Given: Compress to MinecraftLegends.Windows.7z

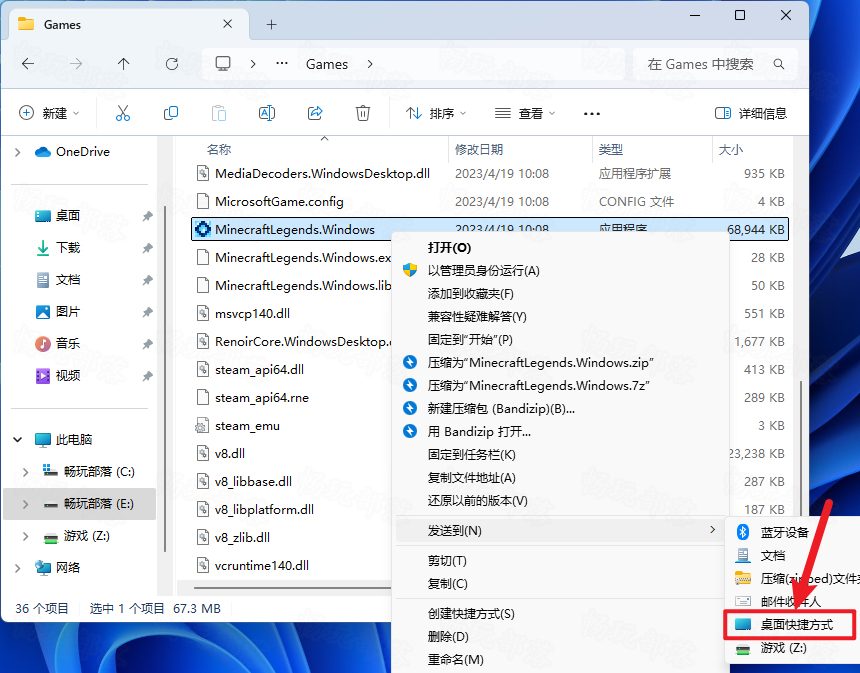Looking at the screenshot, I should click(562, 386).
